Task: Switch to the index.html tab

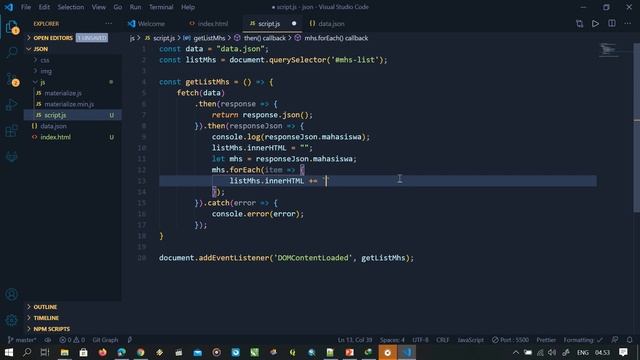Action: click(x=209, y=24)
